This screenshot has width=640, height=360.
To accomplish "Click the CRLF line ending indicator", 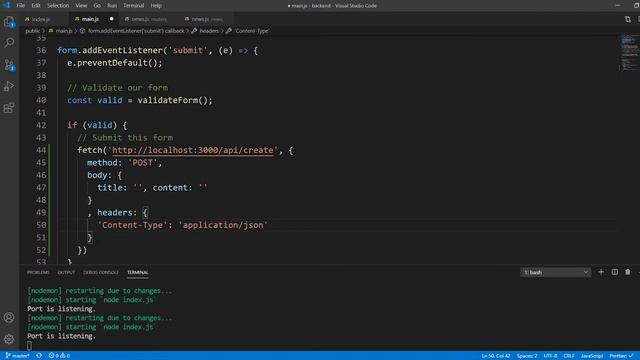I will click(569, 356).
